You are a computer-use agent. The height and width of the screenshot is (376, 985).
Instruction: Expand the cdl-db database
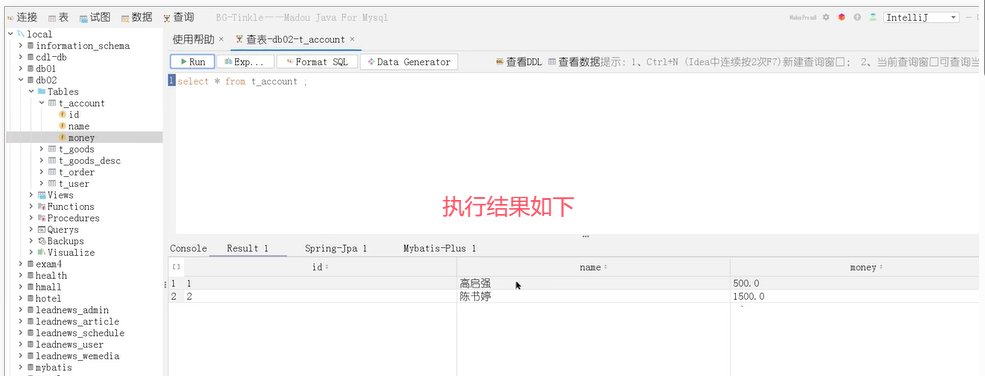click(21, 57)
